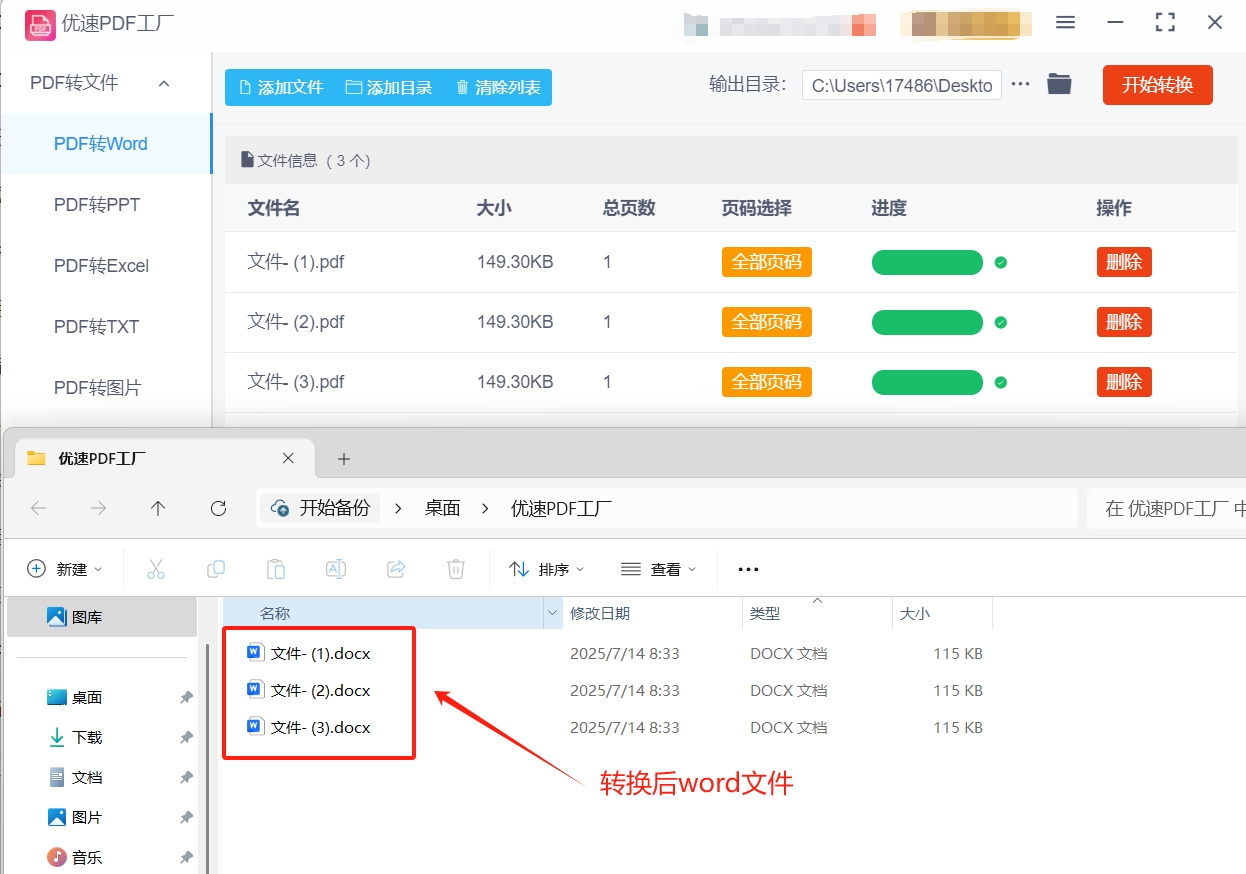Delete 文件- (2).pdf using its 删除 button
This screenshot has height=874, width=1246.
(1123, 321)
